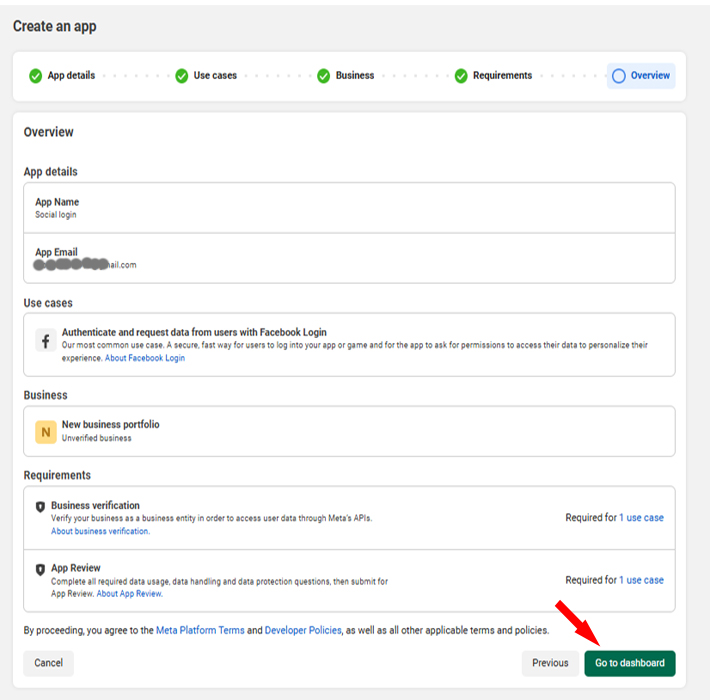
Task: Click the Previous button
Action: tap(550, 663)
